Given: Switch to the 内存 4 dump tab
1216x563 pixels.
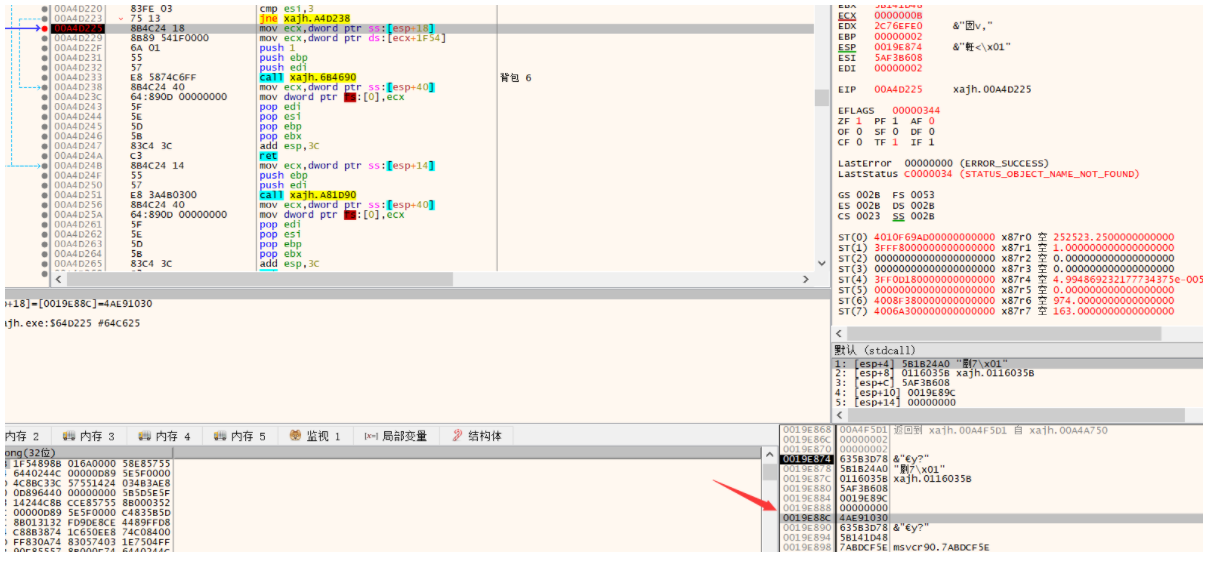Looking at the screenshot, I should click(165, 436).
